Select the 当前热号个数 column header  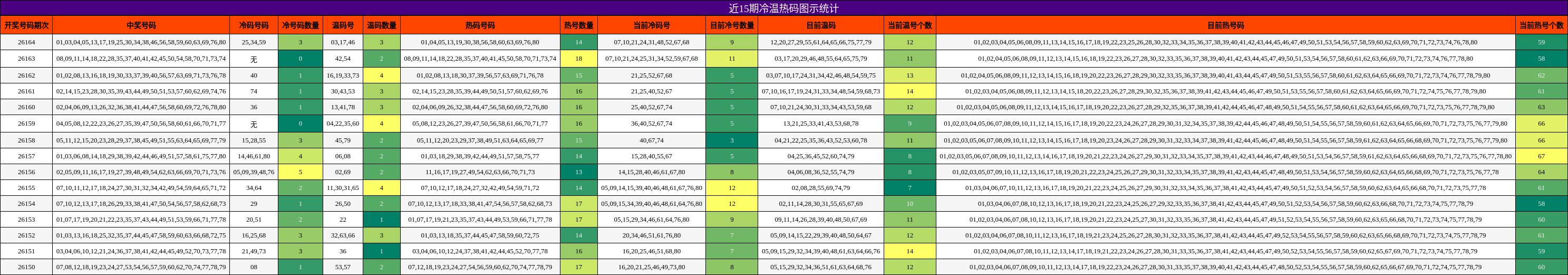coord(1541,25)
